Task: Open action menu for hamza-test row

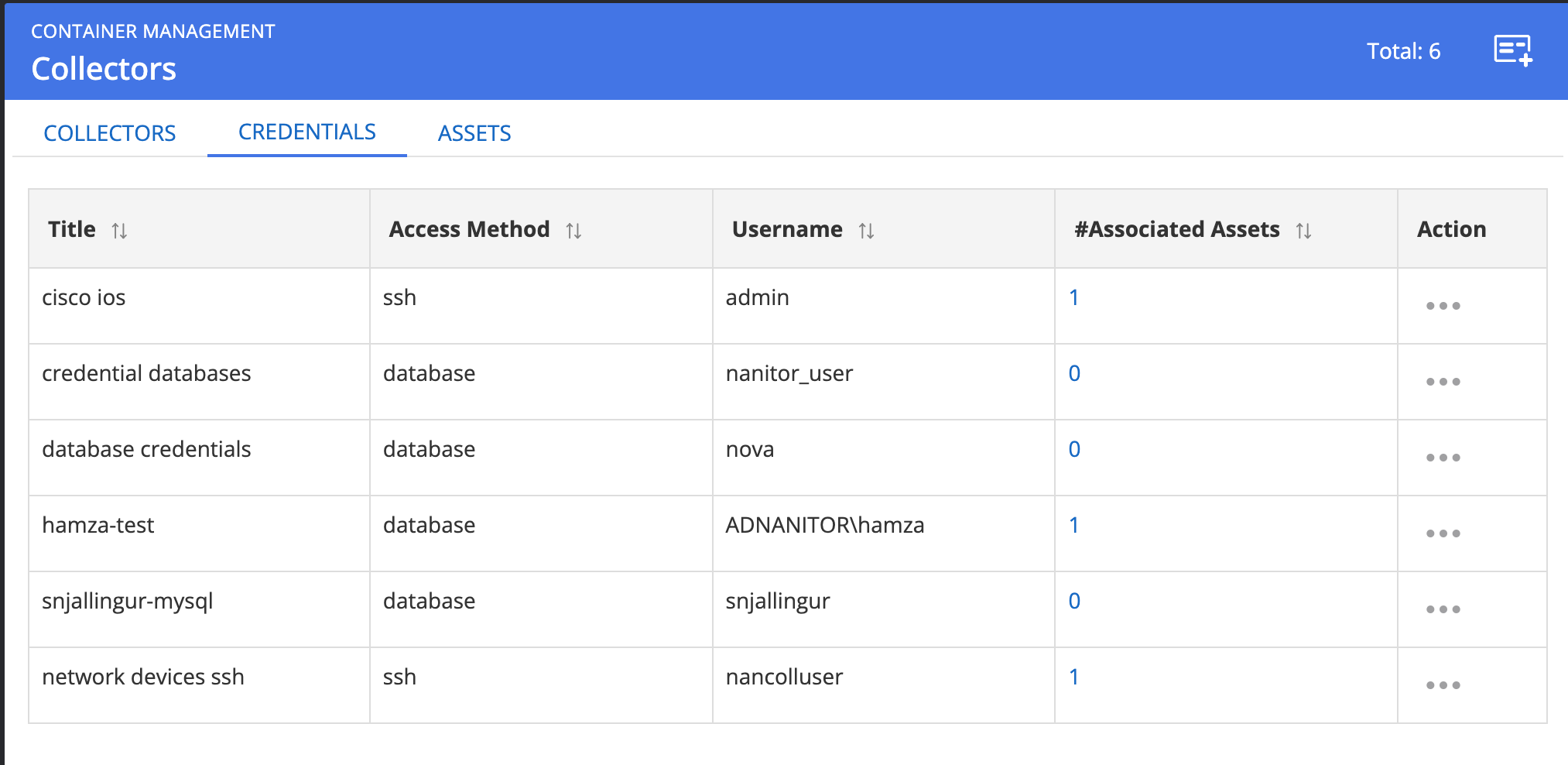Action: [x=1443, y=533]
